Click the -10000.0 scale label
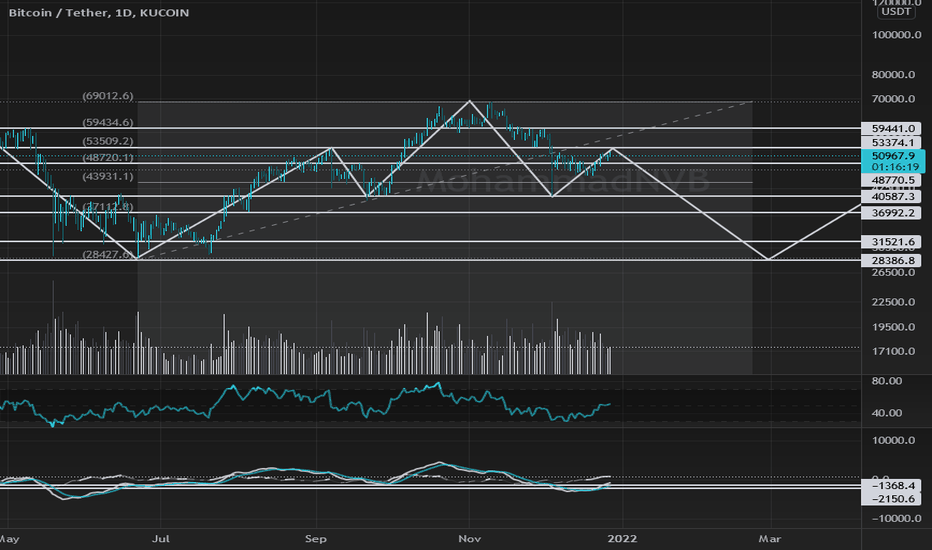Screen dimensions: 932x550 (x=896, y=519)
